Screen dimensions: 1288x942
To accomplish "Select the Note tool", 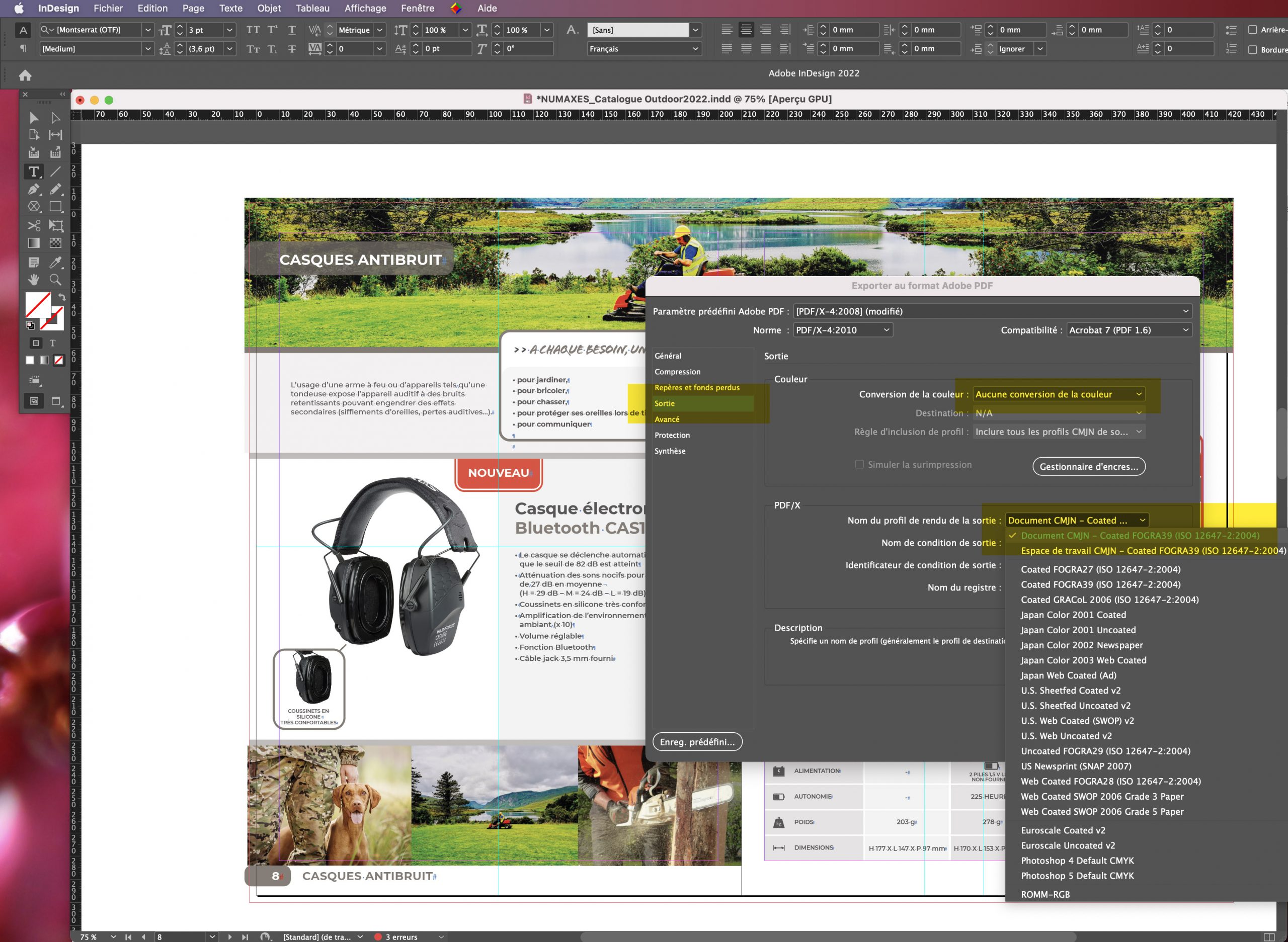I will coord(34,263).
